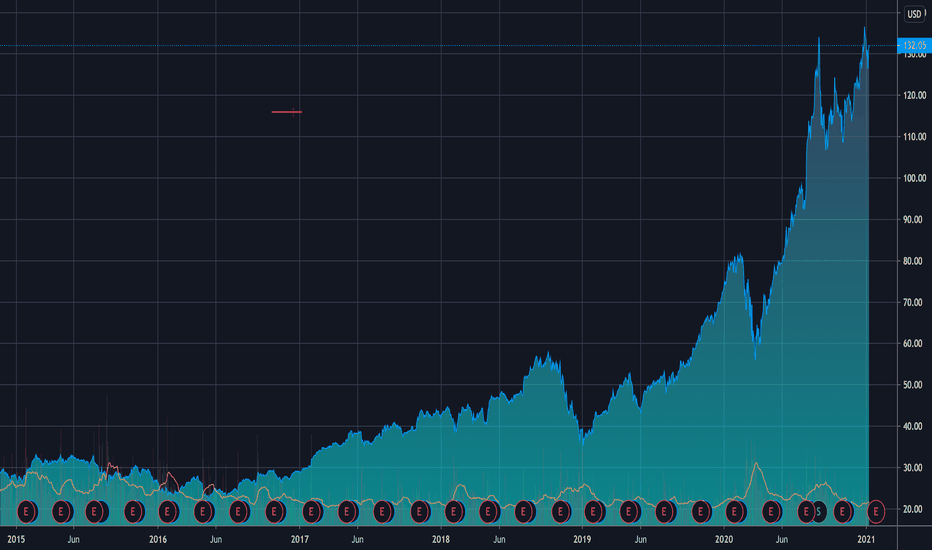Click the 100.00 price axis label

(x=915, y=178)
